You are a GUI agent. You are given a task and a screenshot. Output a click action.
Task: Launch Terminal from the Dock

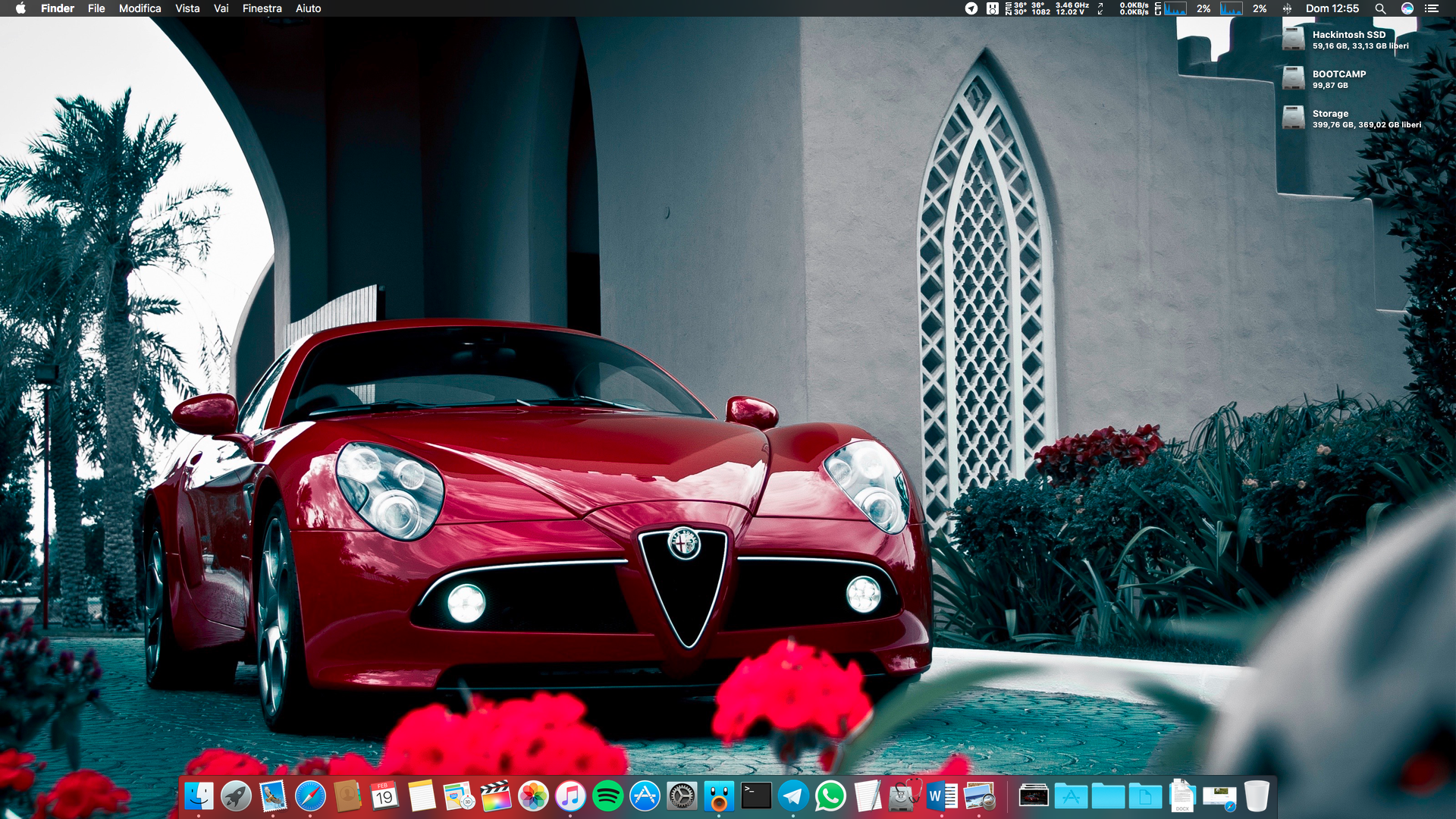(756, 796)
